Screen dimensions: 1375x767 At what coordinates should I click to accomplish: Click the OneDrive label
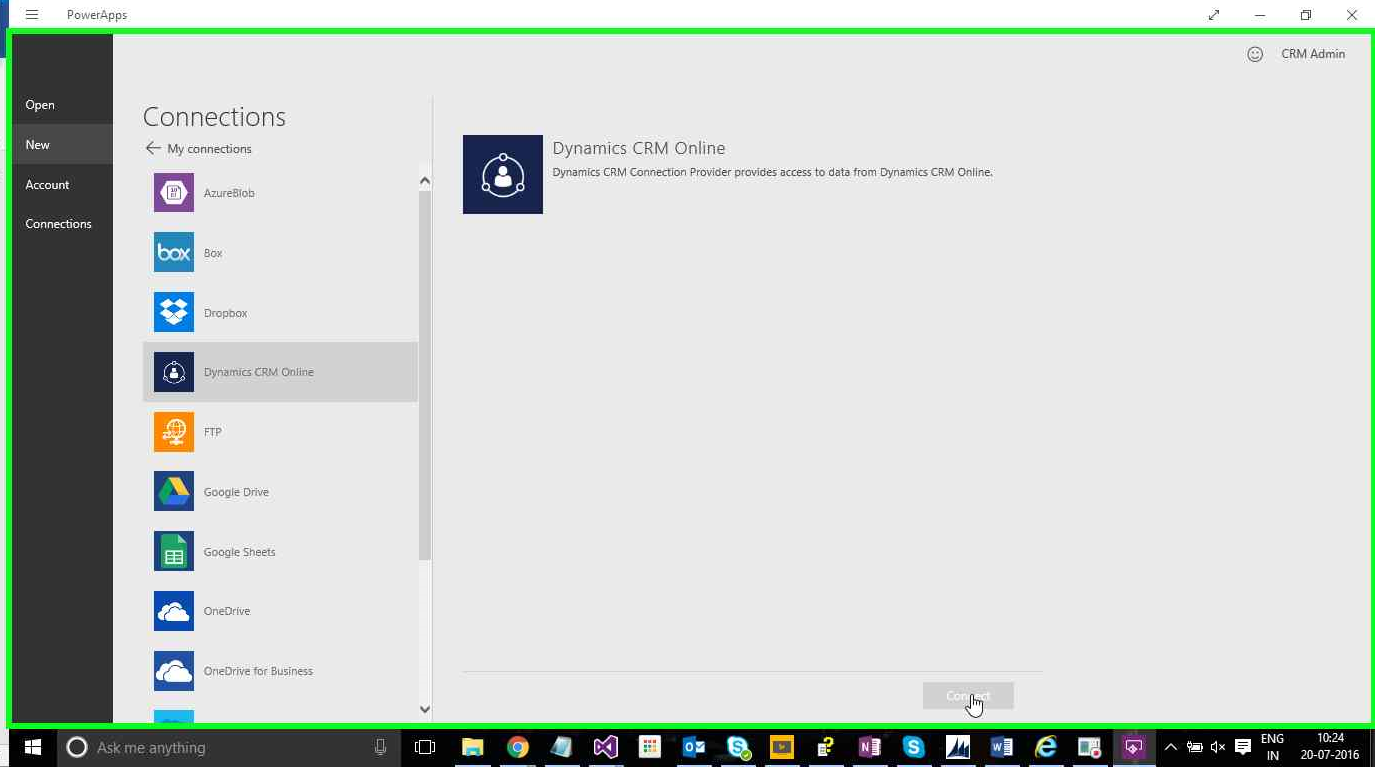coord(227,611)
